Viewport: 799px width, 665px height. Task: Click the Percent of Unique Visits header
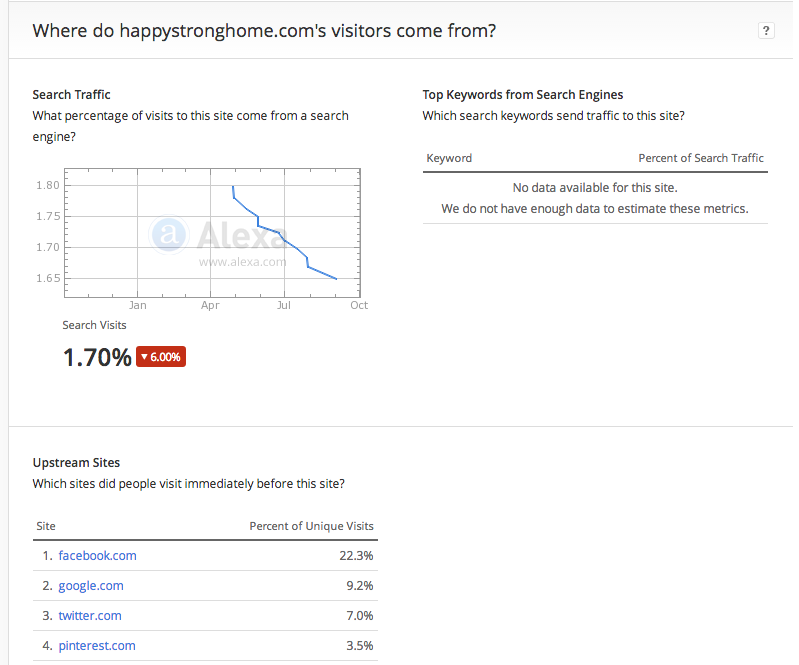(311, 526)
